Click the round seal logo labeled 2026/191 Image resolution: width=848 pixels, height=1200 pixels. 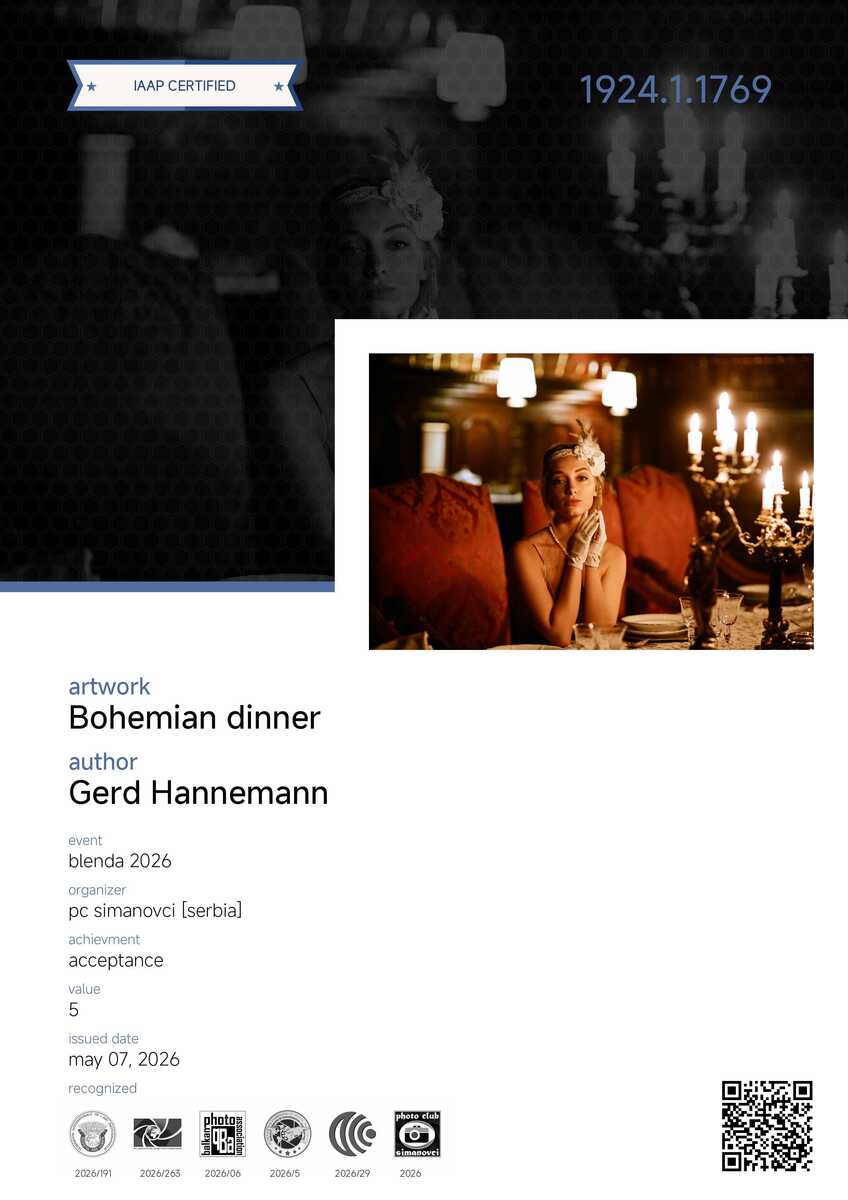(x=92, y=1134)
